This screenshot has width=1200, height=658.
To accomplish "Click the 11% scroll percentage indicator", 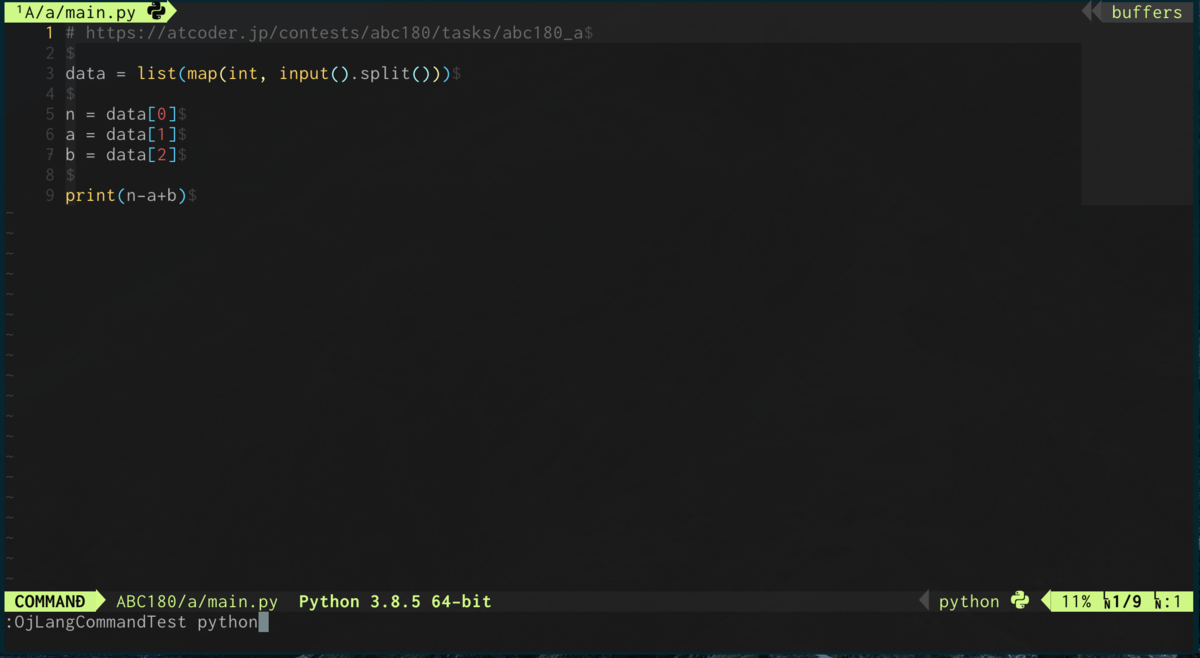I will tap(1076, 601).
